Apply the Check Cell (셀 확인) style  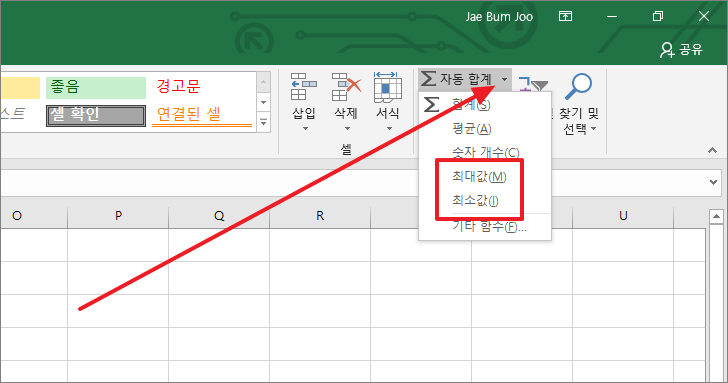96,115
